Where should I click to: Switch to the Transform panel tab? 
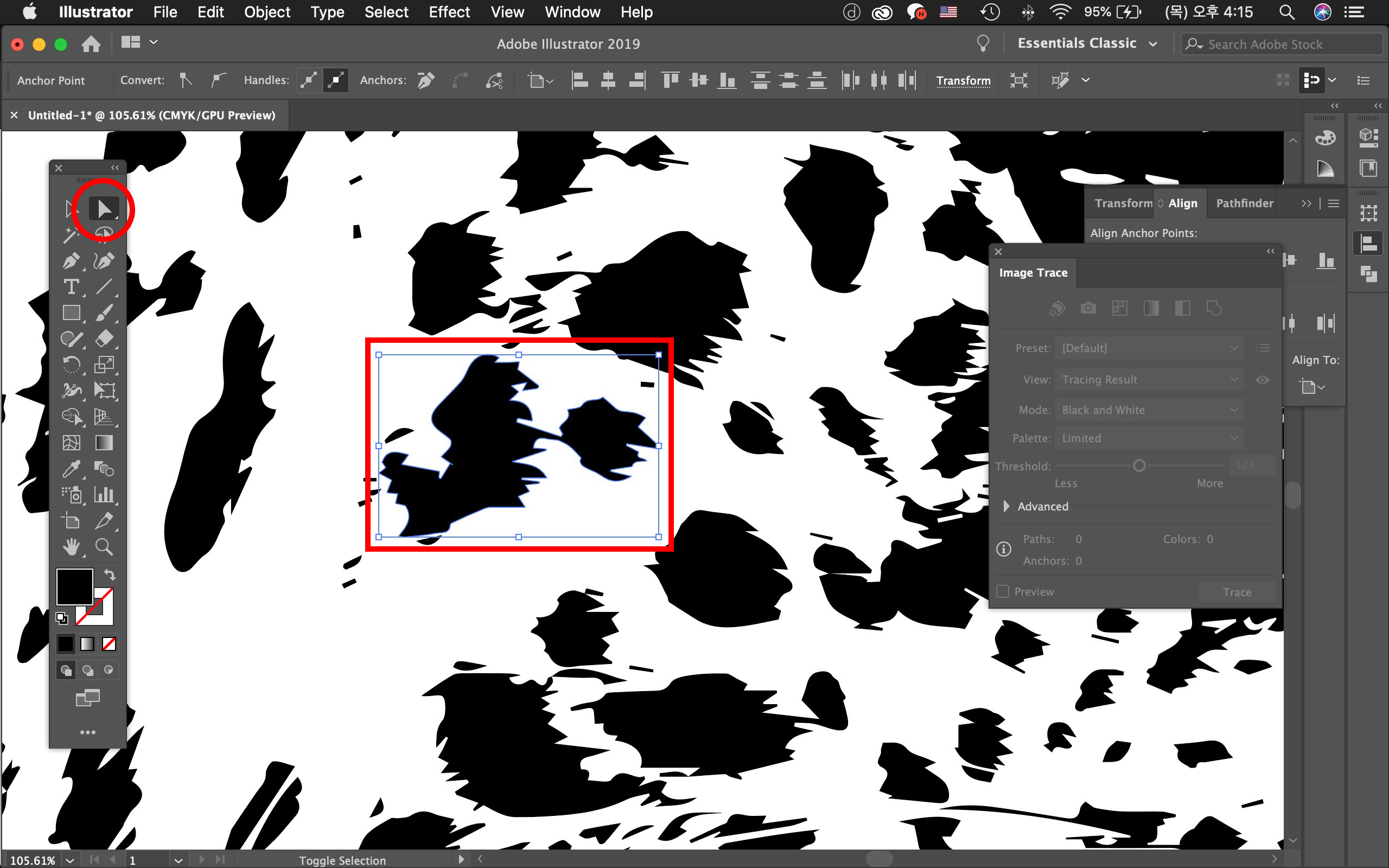click(x=1123, y=203)
